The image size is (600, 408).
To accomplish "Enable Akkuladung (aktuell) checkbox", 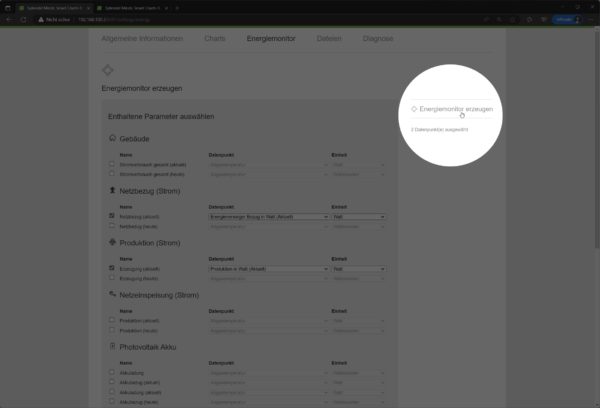I will pyautogui.click(x=112, y=392).
